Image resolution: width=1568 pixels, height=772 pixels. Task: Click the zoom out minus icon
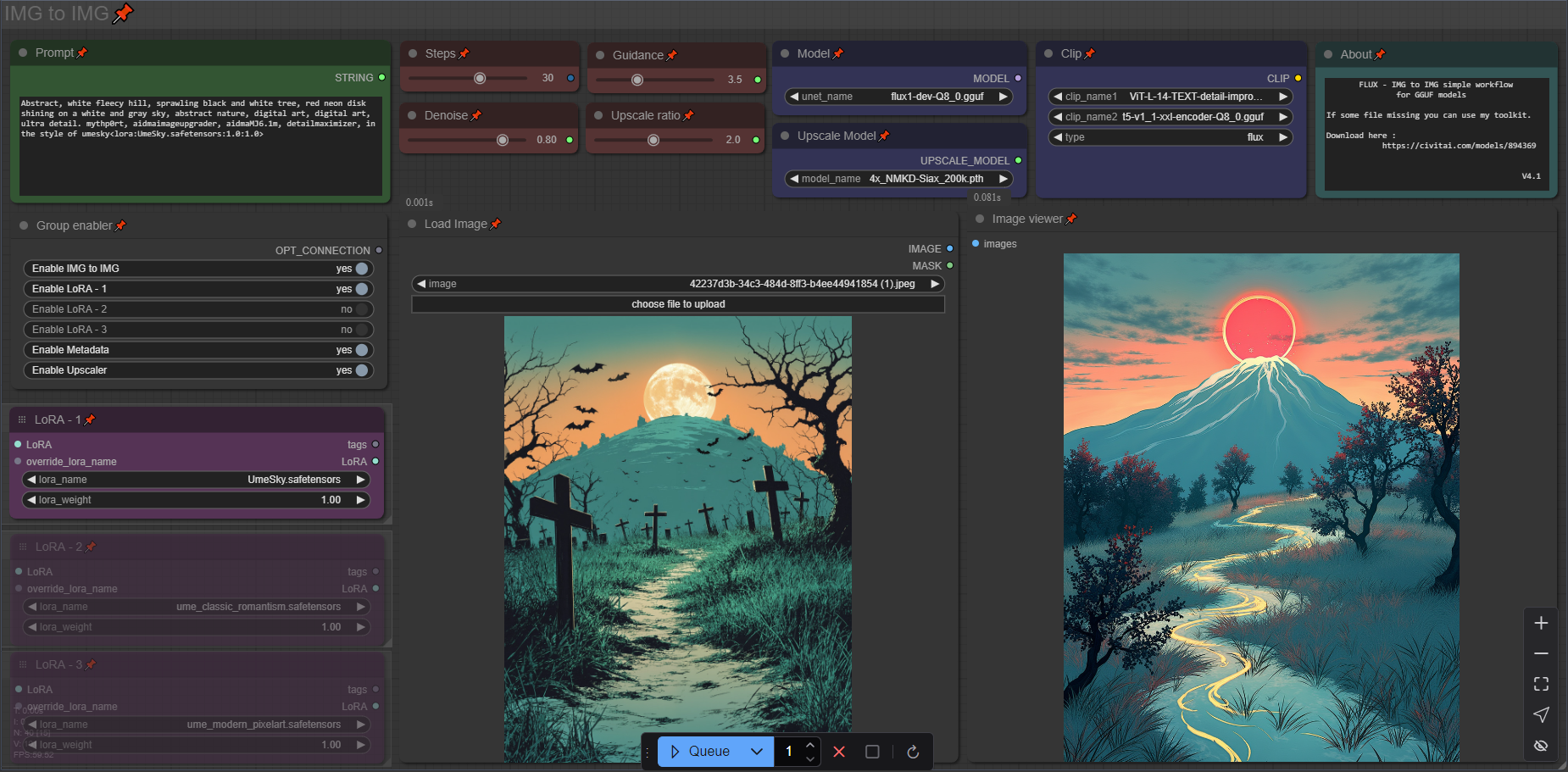pos(1541,653)
